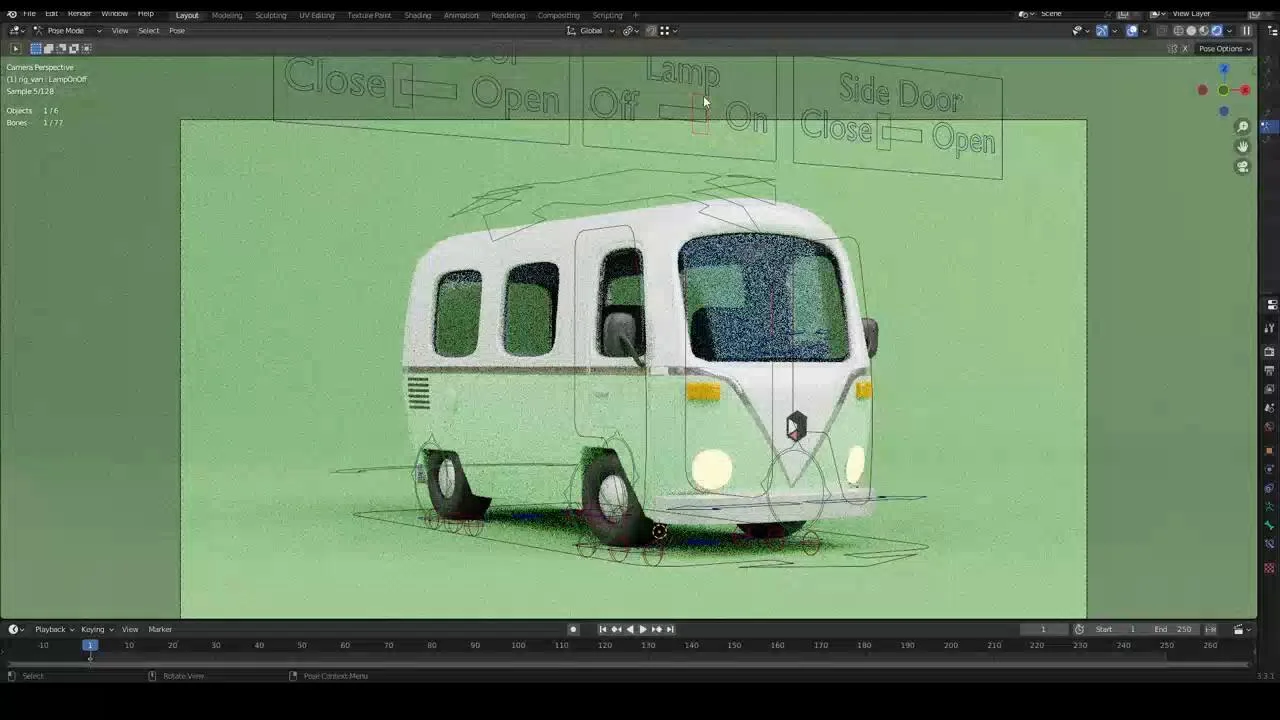Toggle X-axis mirror in pose header
The width and height of the screenshot is (1280, 720).
click(x=1185, y=49)
